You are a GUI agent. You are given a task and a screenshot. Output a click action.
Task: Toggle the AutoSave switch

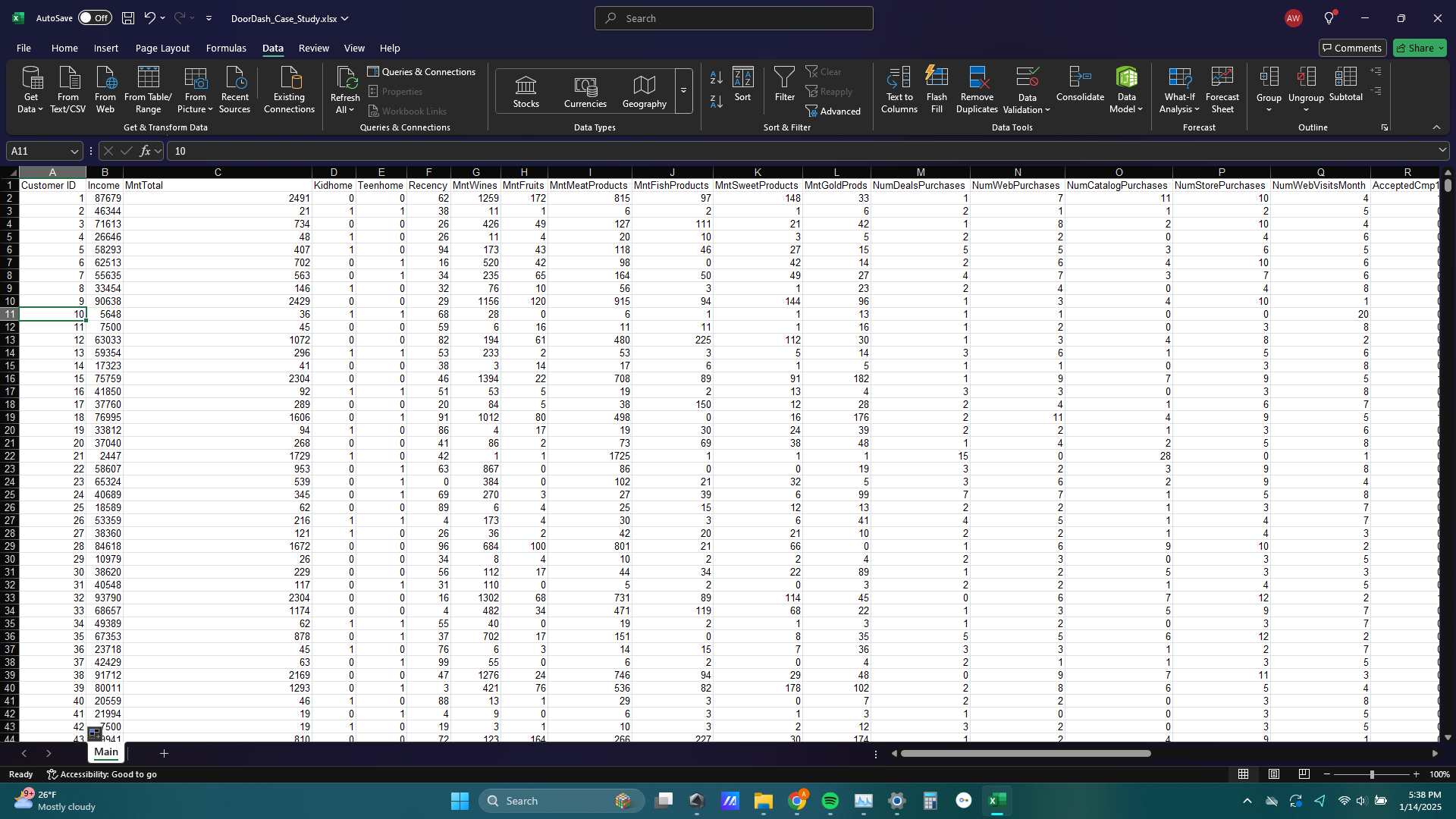(x=95, y=18)
